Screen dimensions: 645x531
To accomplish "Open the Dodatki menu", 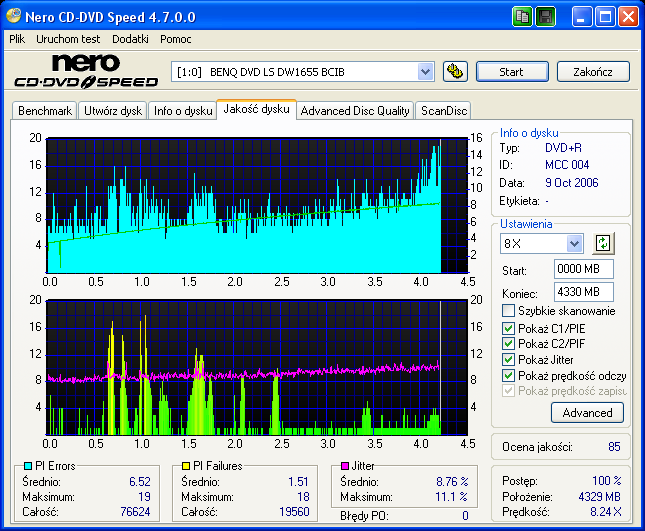I will click(130, 39).
